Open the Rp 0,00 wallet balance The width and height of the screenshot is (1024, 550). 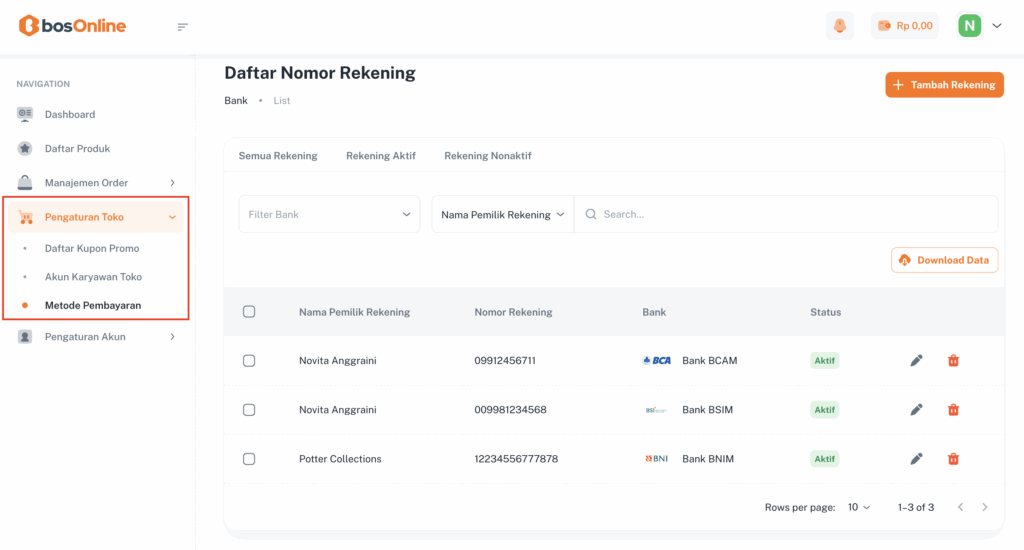click(x=904, y=26)
